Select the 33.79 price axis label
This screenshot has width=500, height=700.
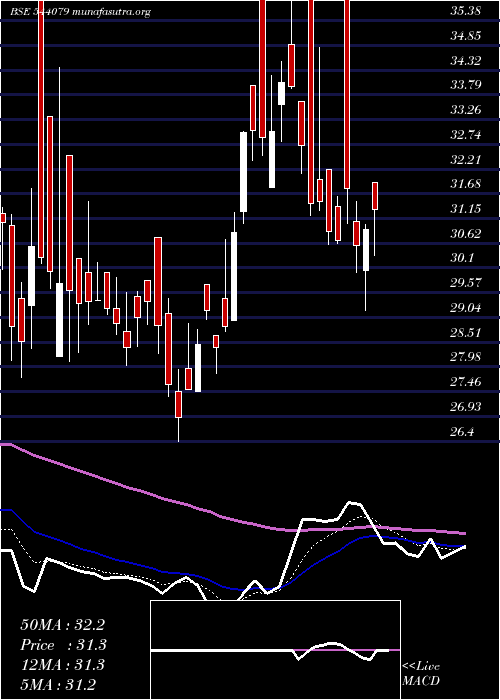click(x=466, y=84)
